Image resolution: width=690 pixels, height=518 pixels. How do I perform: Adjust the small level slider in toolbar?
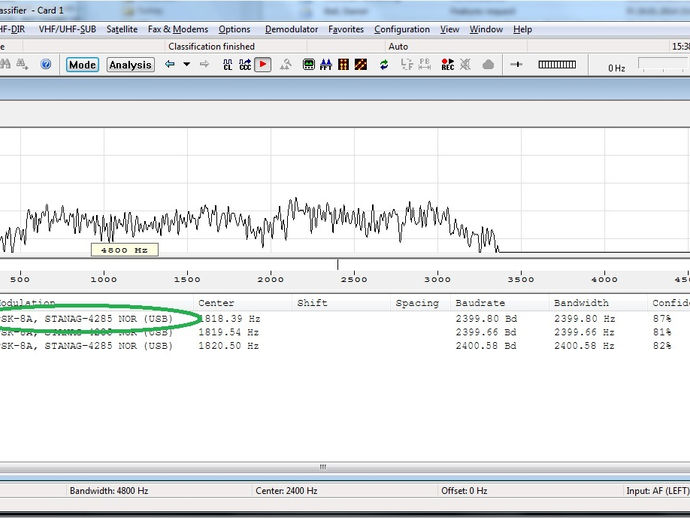[516, 65]
